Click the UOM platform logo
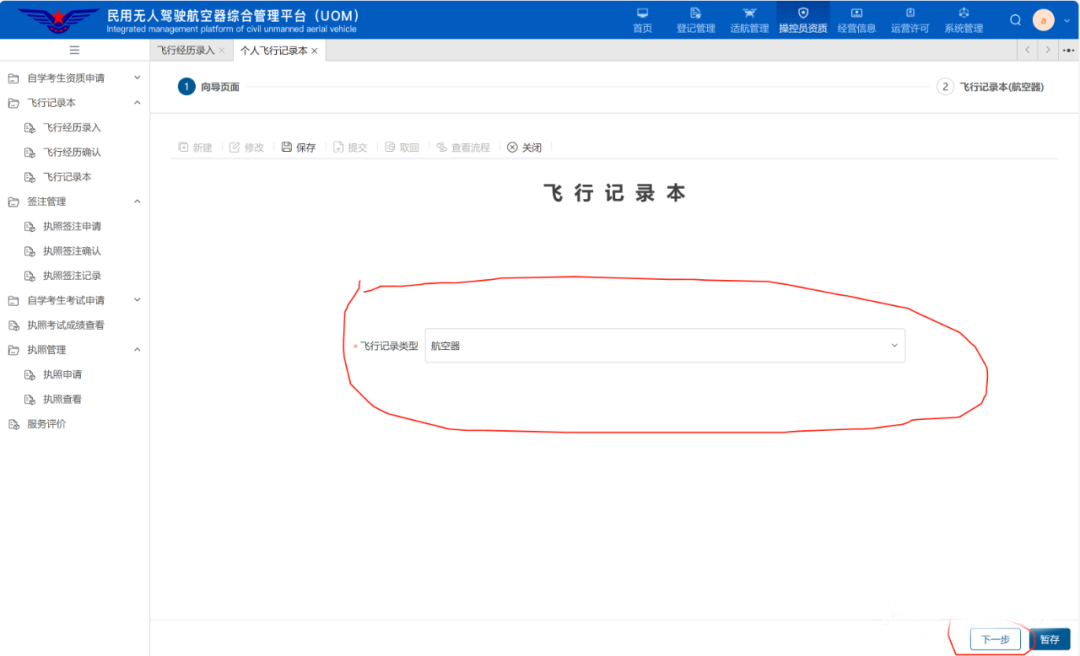This screenshot has height=656, width=1080. pyautogui.click(x=58, y=20)
